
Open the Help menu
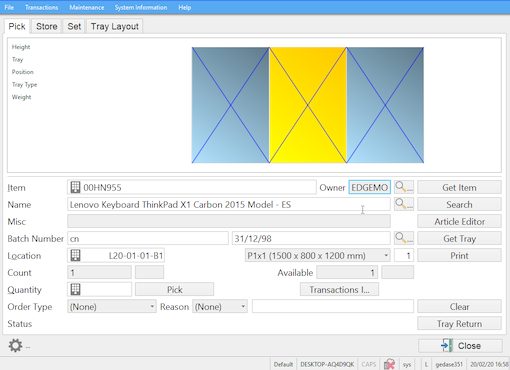click(x=184, y=7)
